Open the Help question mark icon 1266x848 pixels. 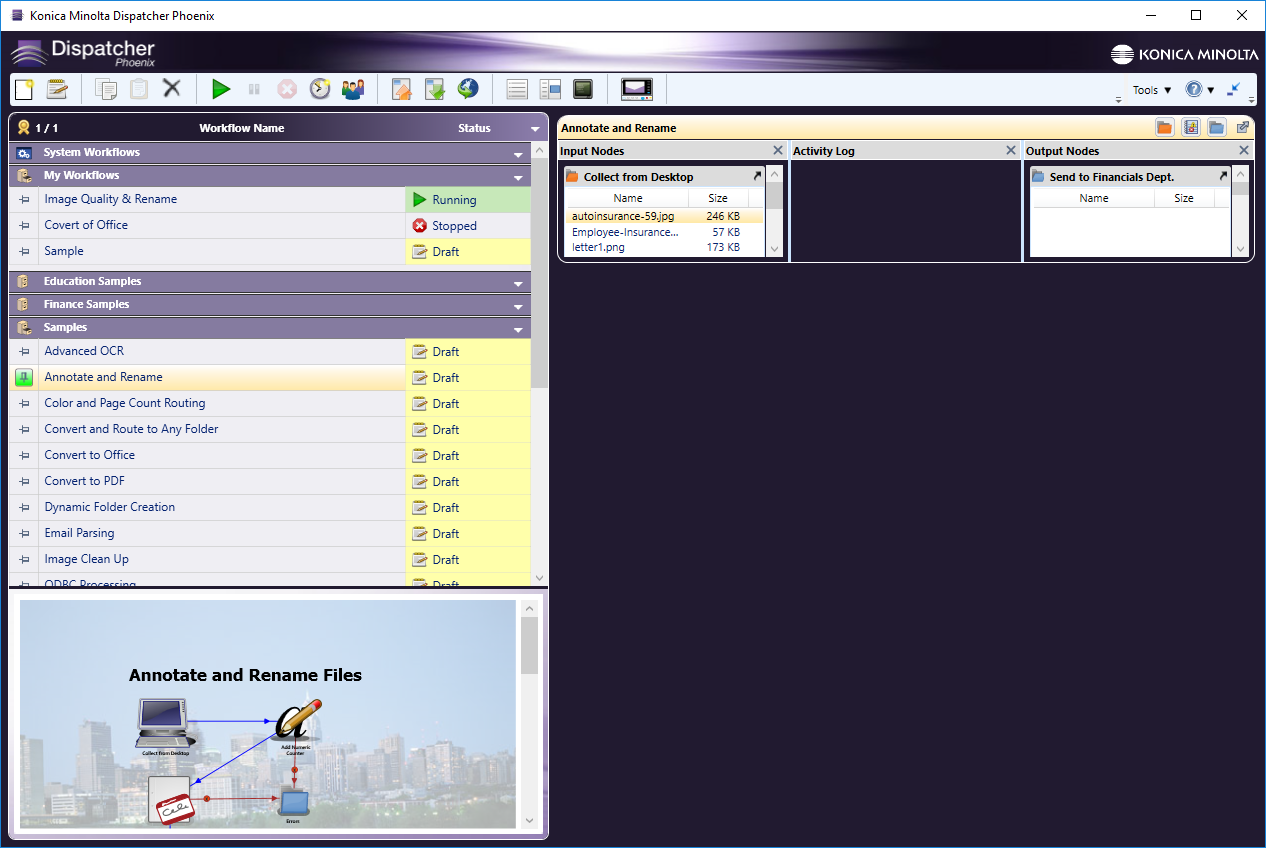1194,89
